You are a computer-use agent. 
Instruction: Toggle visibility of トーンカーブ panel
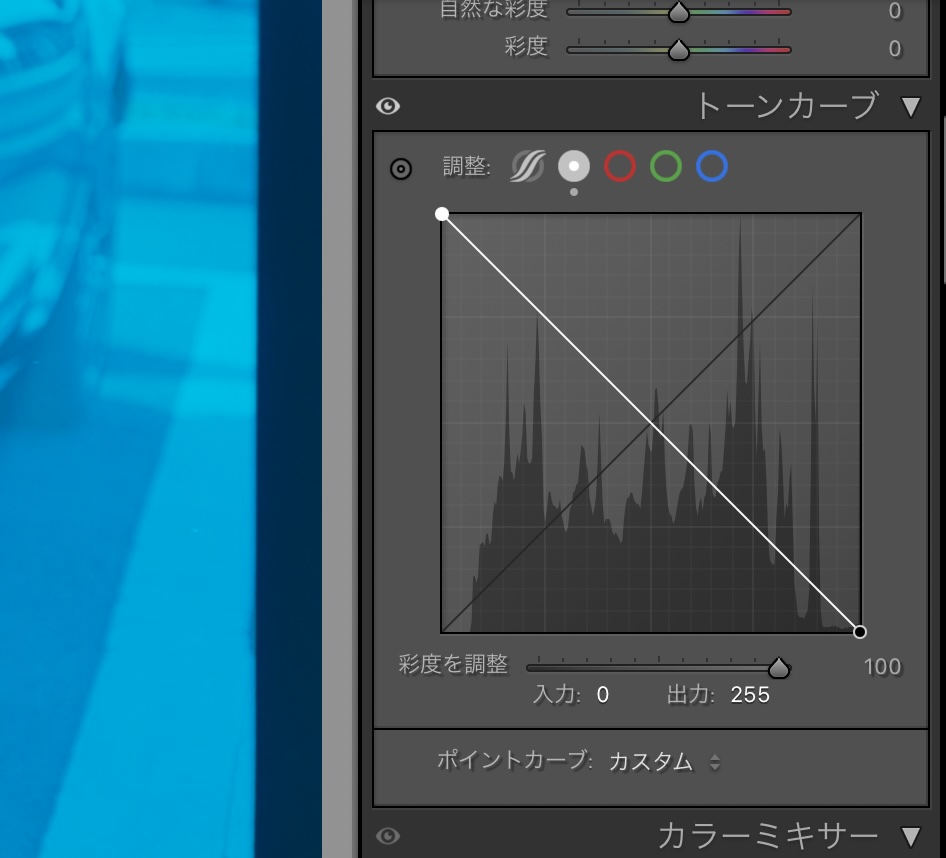[387, 106]
